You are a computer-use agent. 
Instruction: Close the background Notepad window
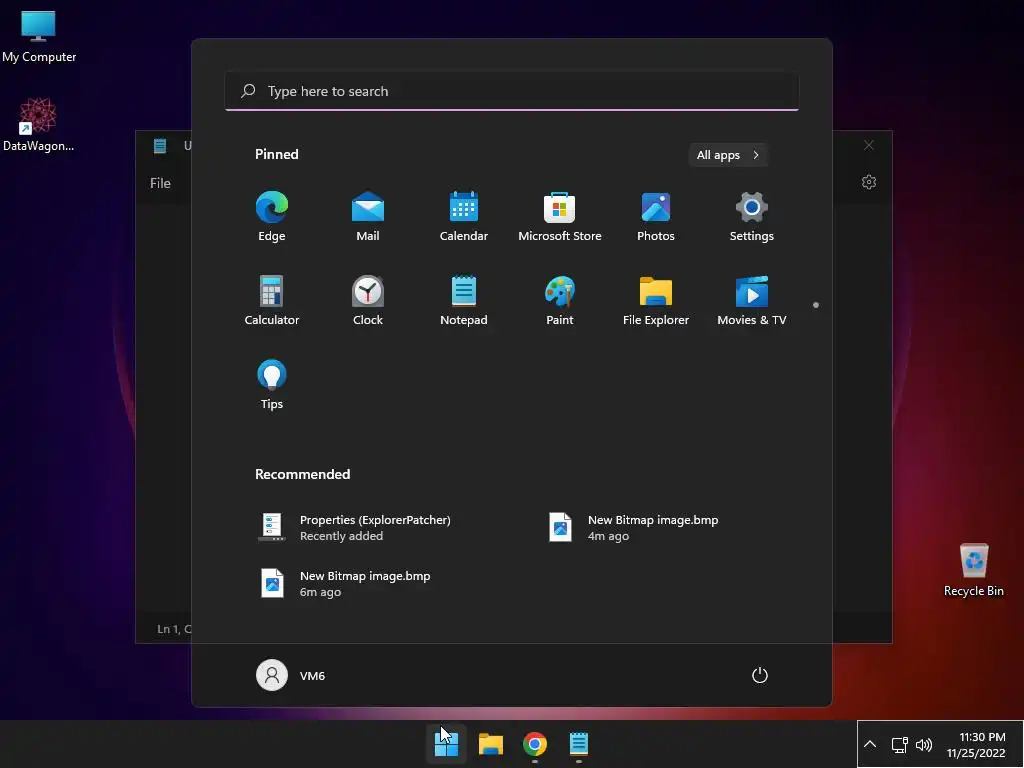click(x=869, y=145)
